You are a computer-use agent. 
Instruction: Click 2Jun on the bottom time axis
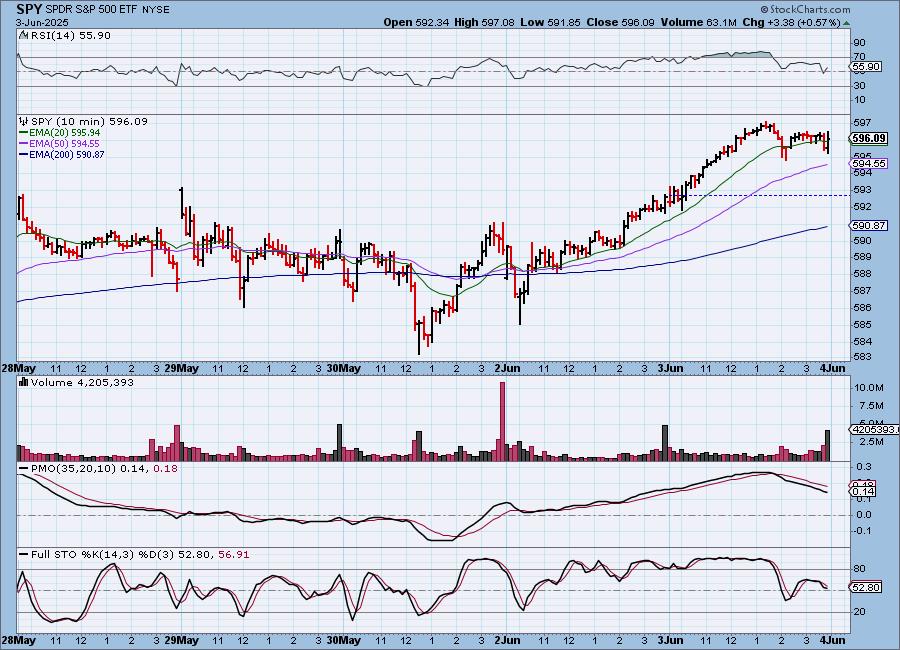(x=507, y=640)
